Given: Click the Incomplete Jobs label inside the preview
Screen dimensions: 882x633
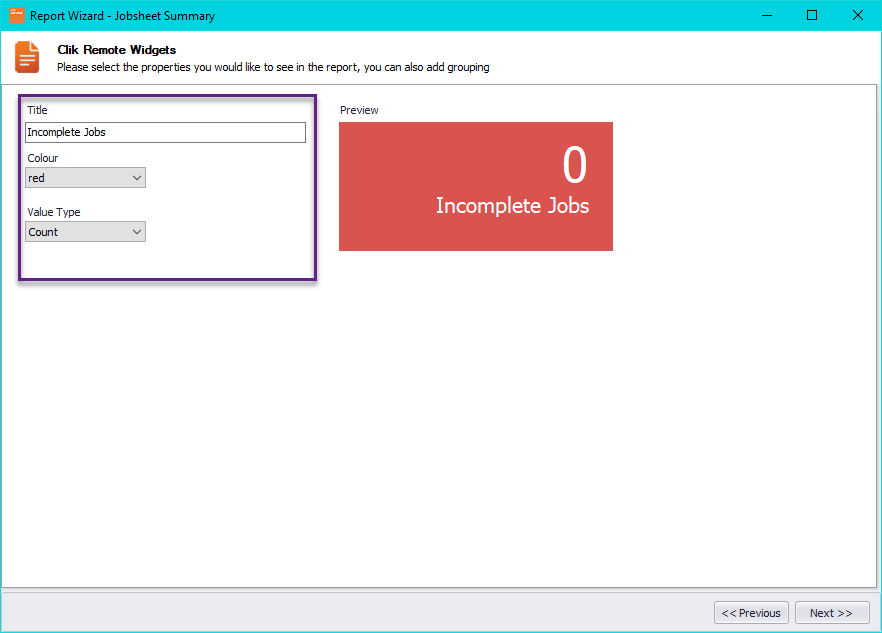Looking at the screenshot, I should click(512, 206).
